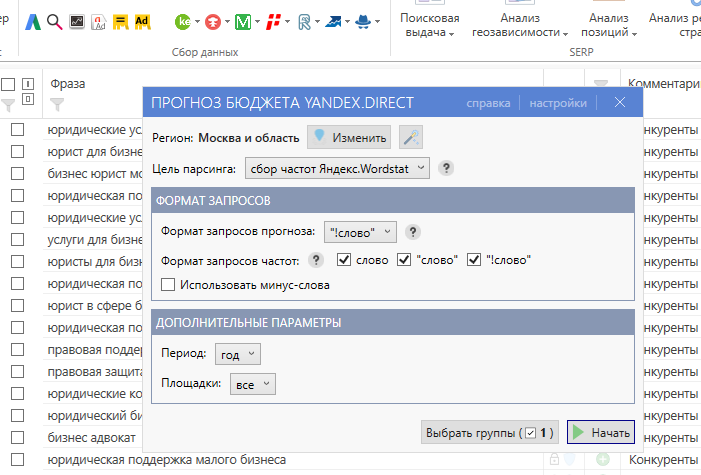Click the boxed I icon in the table header
Viewport: 701px width, 475px height.
click(28, 84)
